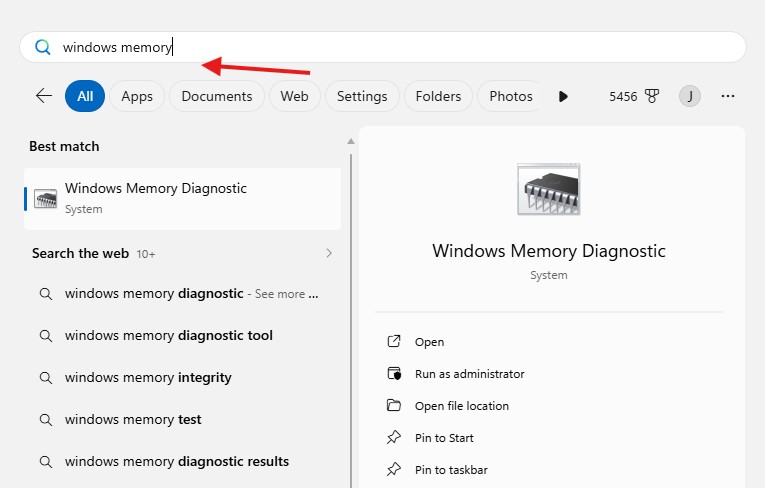Click magnifier icon beside 'windows memory test'
765x488 pixels.
(x=46, y=420)
